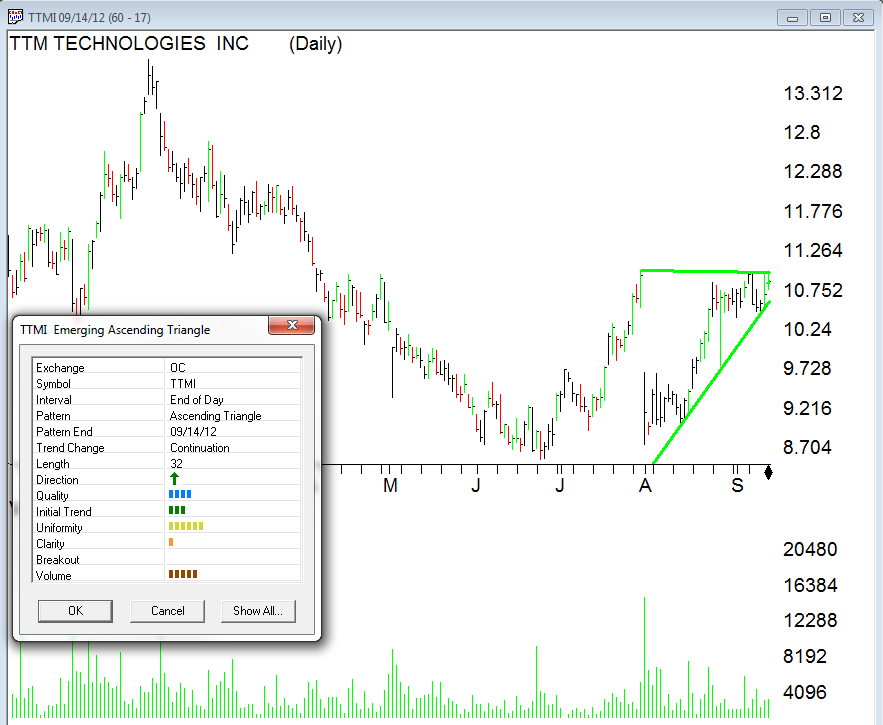Click the green rising triangle support line

(x=711, y=383)
